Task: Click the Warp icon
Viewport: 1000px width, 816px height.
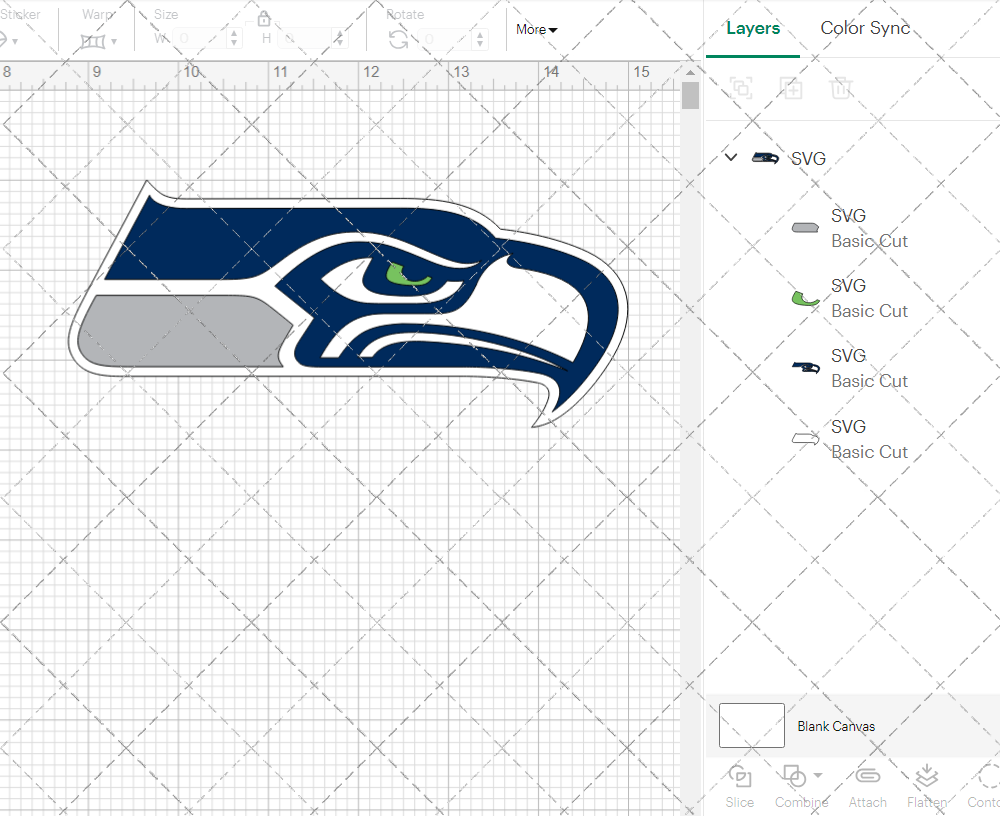Action: coord(92,41)
